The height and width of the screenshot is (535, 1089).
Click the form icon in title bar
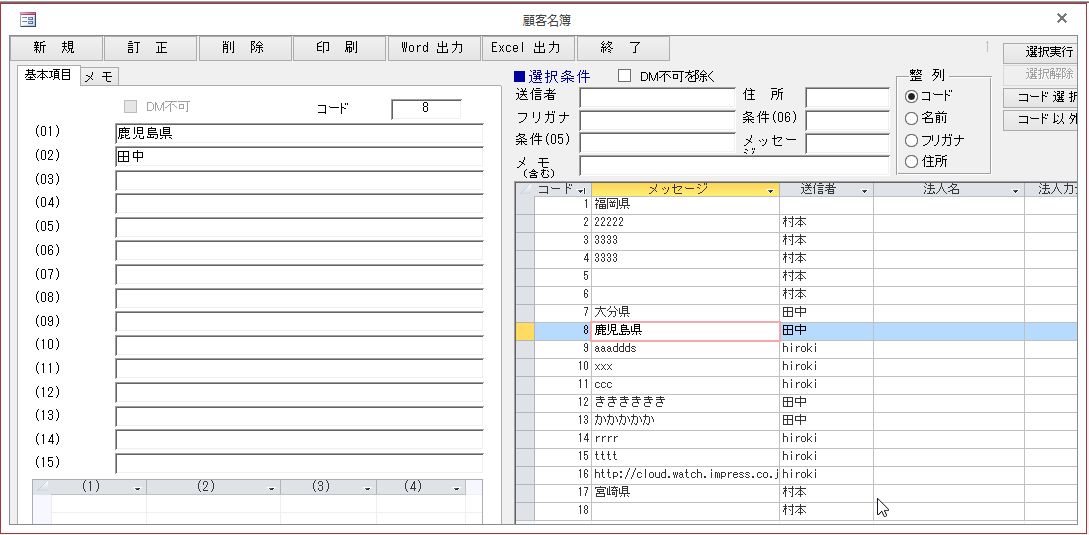tap(28, 19)
